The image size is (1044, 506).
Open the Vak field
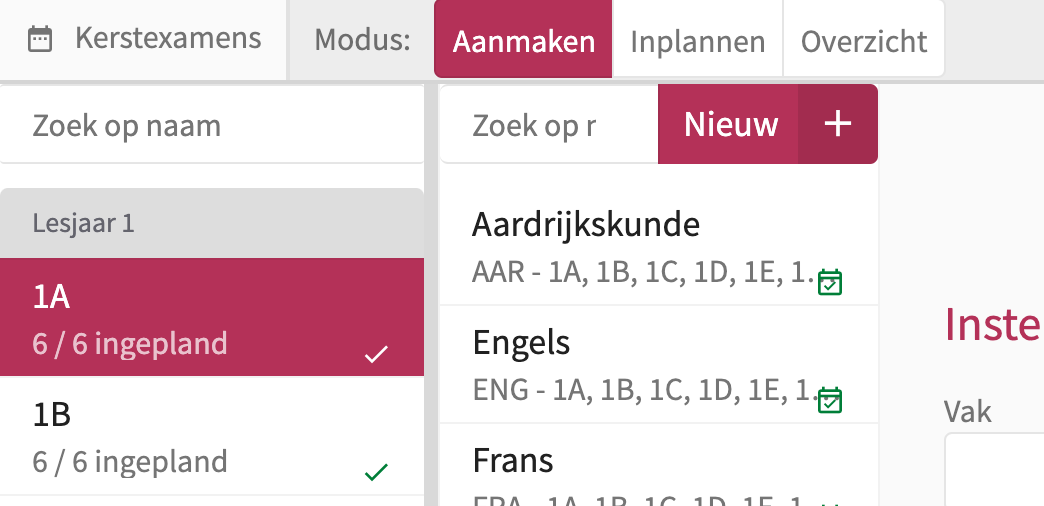tap(995, 470)
